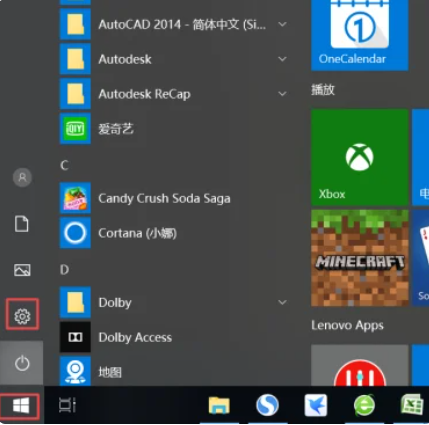Click the Windows Start button

[21, 406]
